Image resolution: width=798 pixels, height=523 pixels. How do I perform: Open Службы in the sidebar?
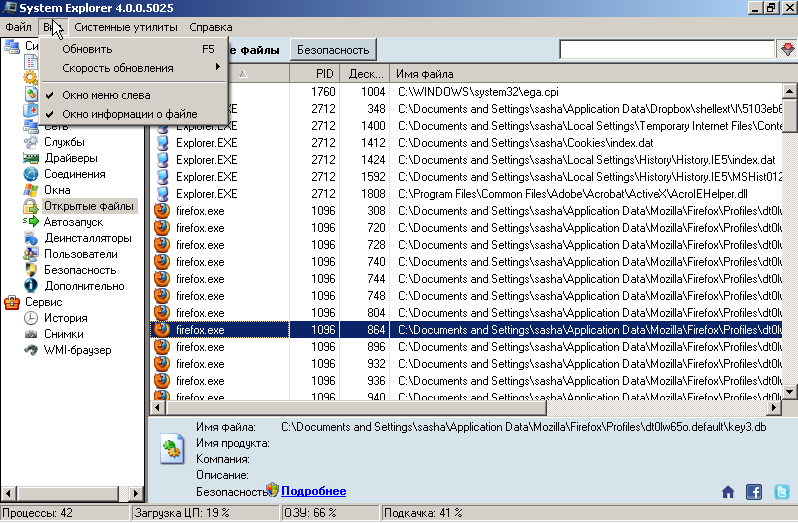[64, 142]
